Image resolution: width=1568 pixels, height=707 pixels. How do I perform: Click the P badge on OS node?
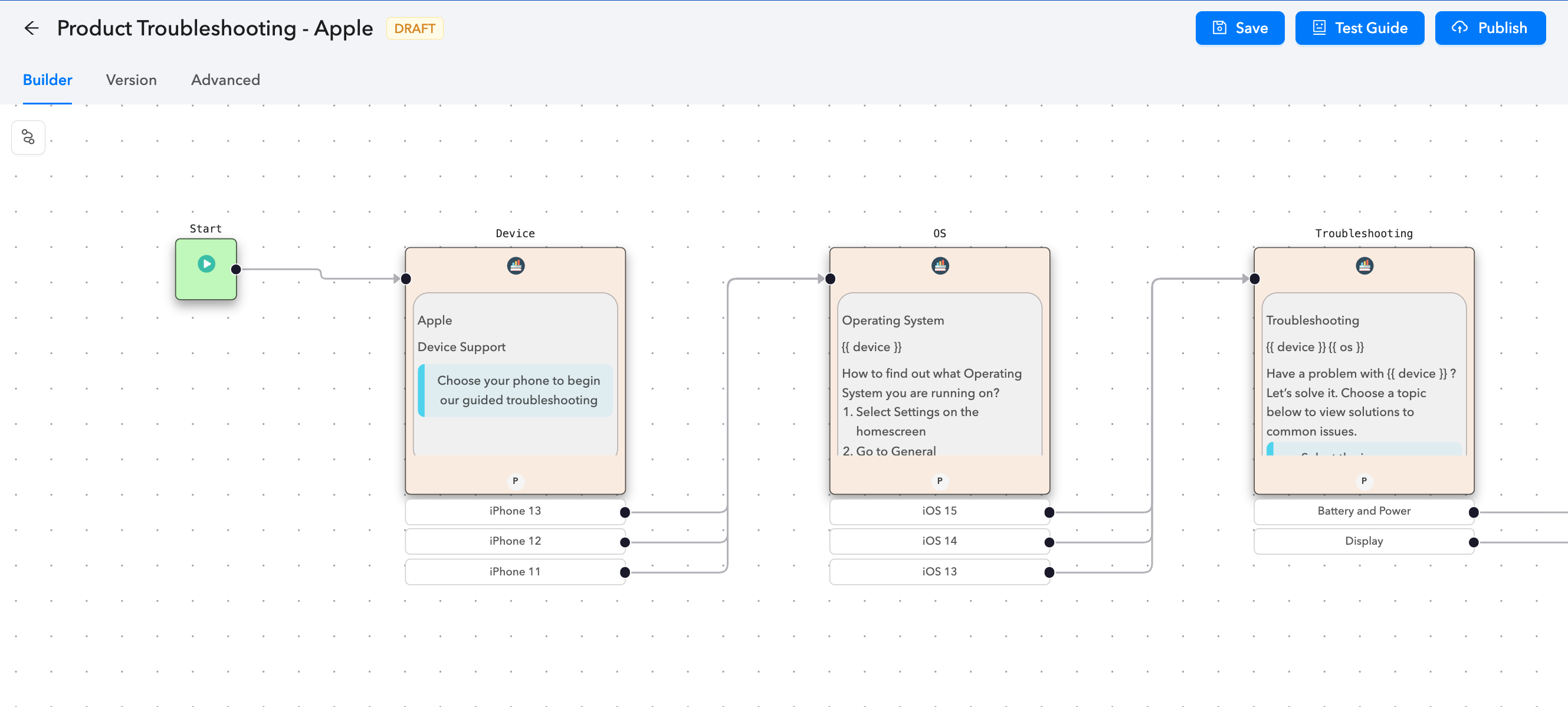pos(939,480)
